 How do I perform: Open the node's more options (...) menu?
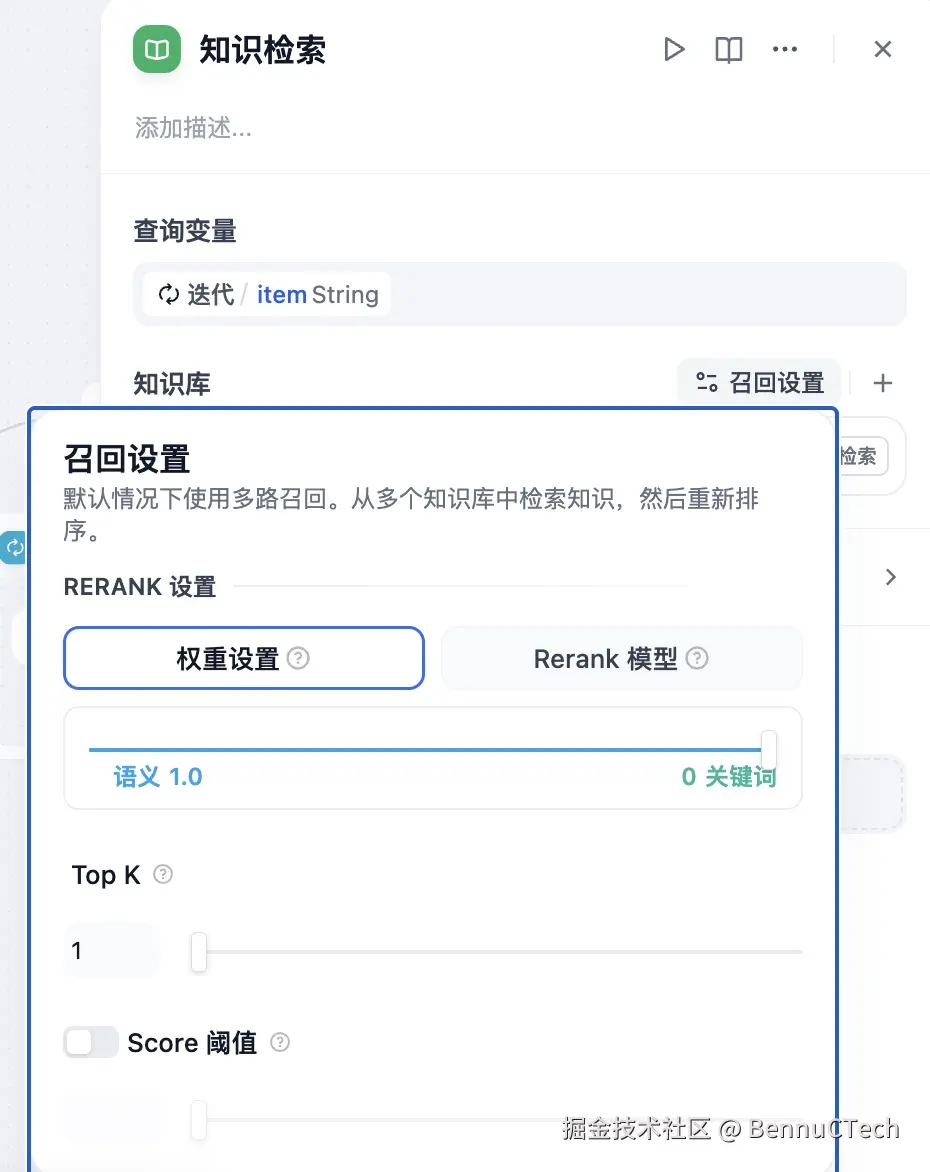pos(785,49)
